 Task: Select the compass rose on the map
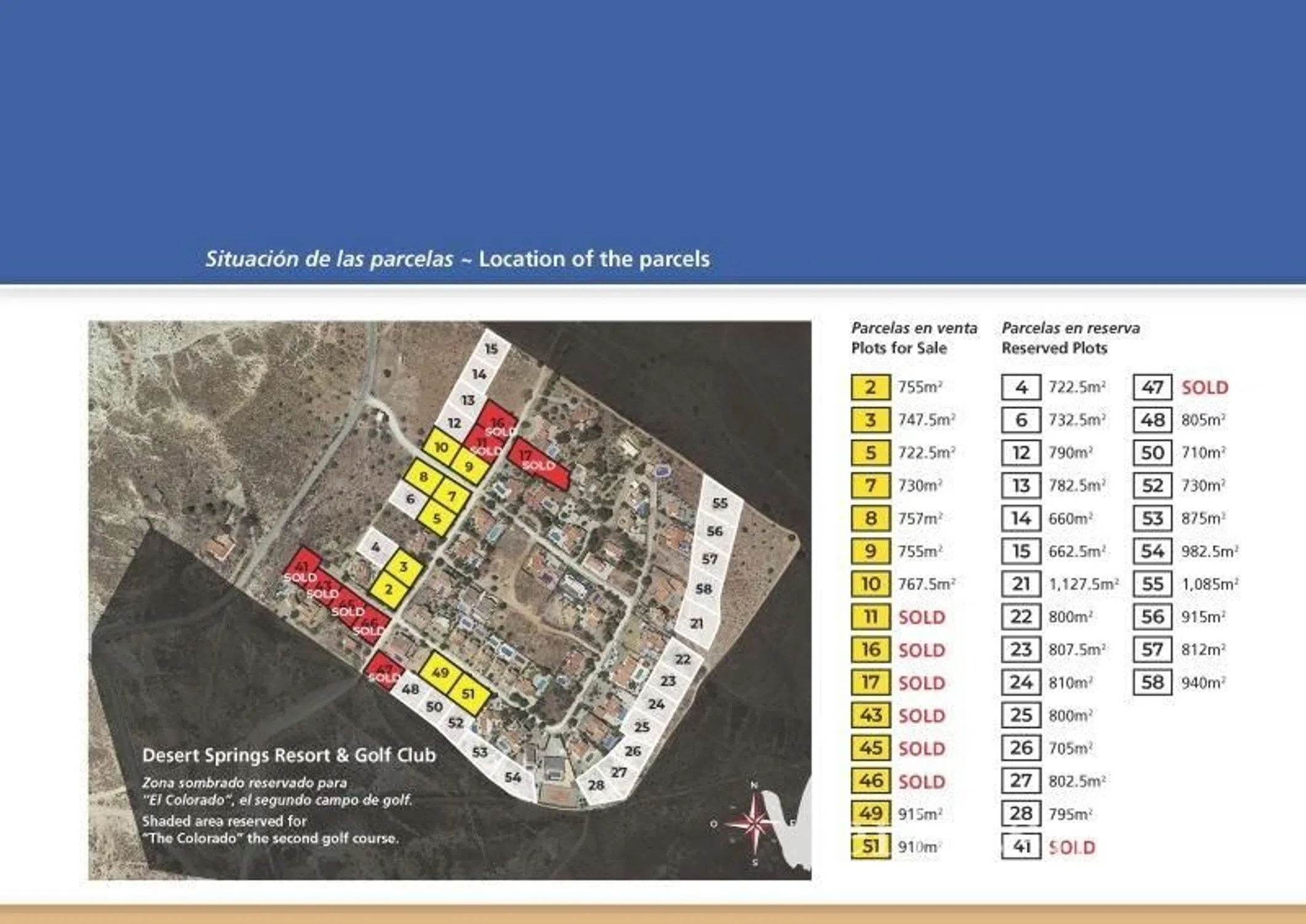pyautogui.click(x=755, y=822)
